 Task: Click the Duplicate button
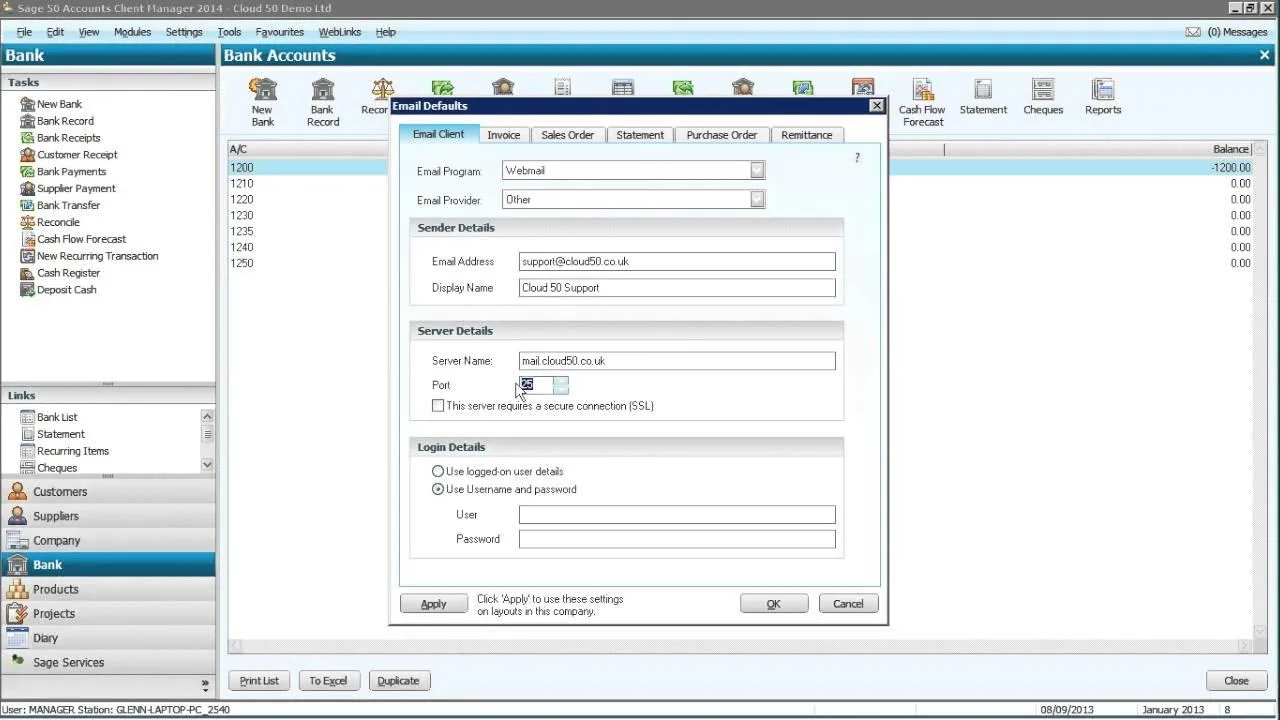coord(398,681)
